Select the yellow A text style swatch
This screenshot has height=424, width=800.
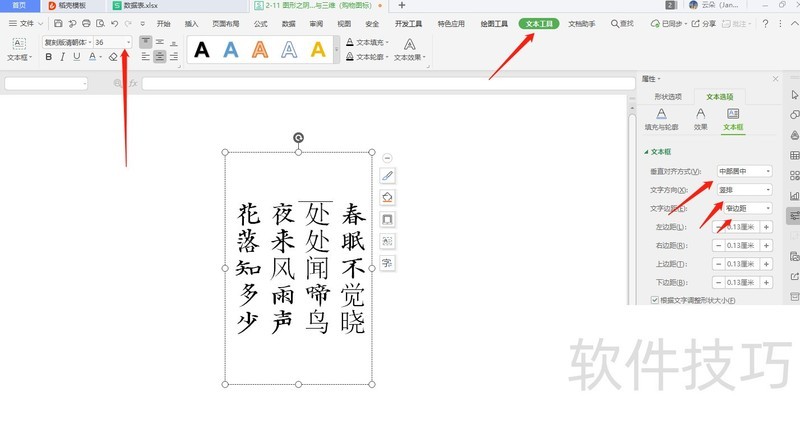pos(318,49)
